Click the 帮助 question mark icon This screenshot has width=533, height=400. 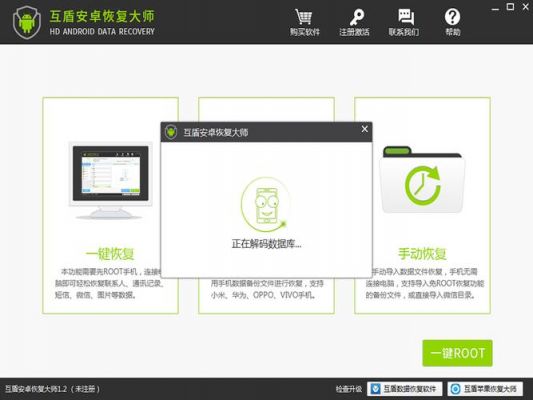pos(452,17)
